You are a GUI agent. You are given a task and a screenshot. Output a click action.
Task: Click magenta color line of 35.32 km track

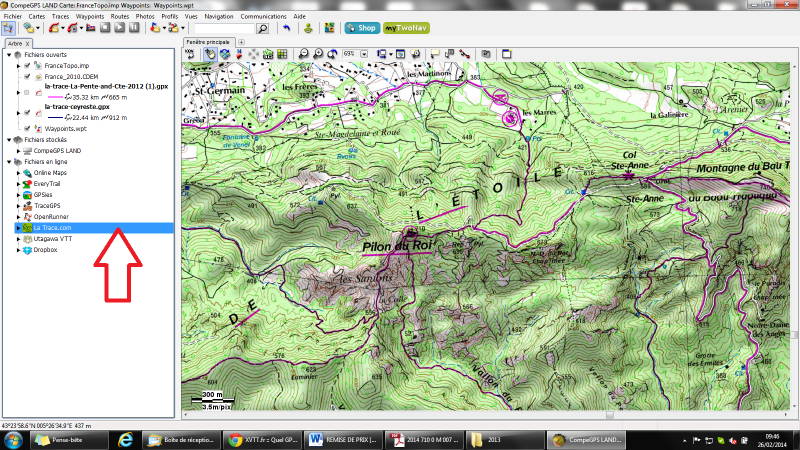tap(55, 97)
